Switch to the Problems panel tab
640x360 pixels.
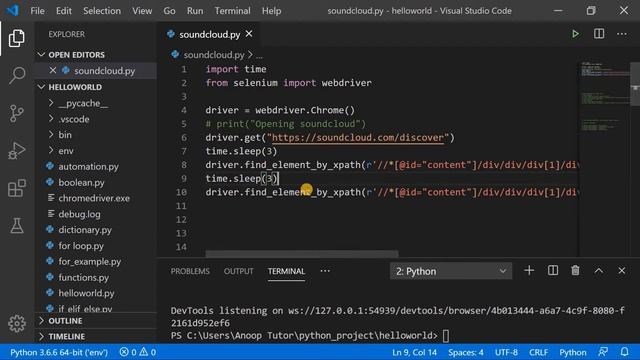click(x=190, y=271)
